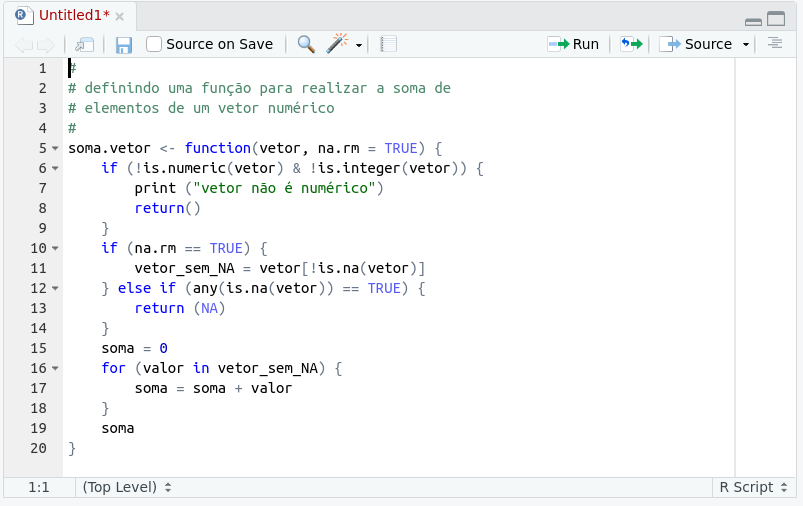Click cursor position 1:1 indicator

coord(39,487)
